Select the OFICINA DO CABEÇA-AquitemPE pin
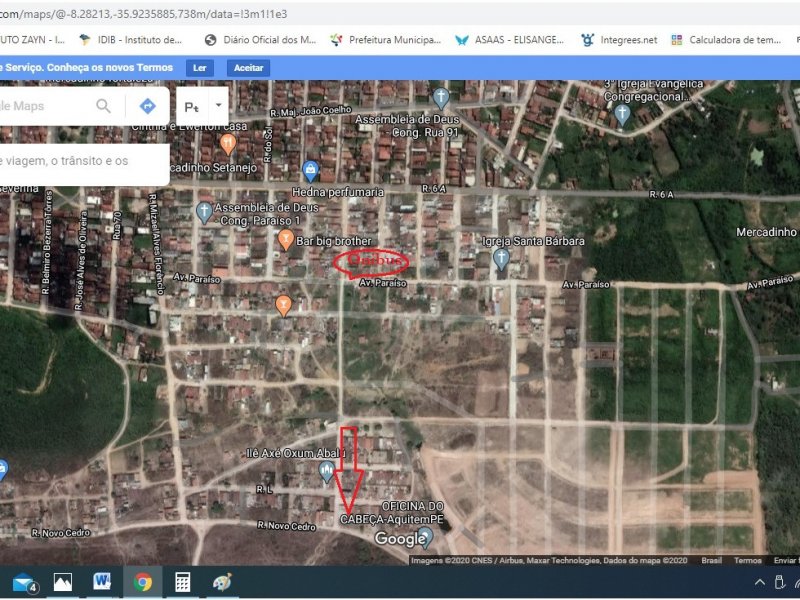Viewport: 800px width, 600px height. [x=426, y=537]
